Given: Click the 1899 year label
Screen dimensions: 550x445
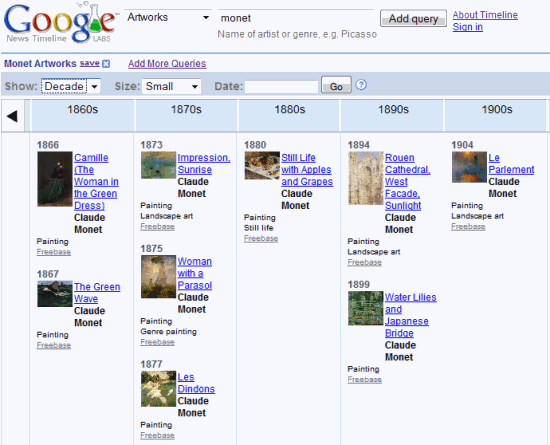Looking at the screenshot, I should click(x=359, y=284).
